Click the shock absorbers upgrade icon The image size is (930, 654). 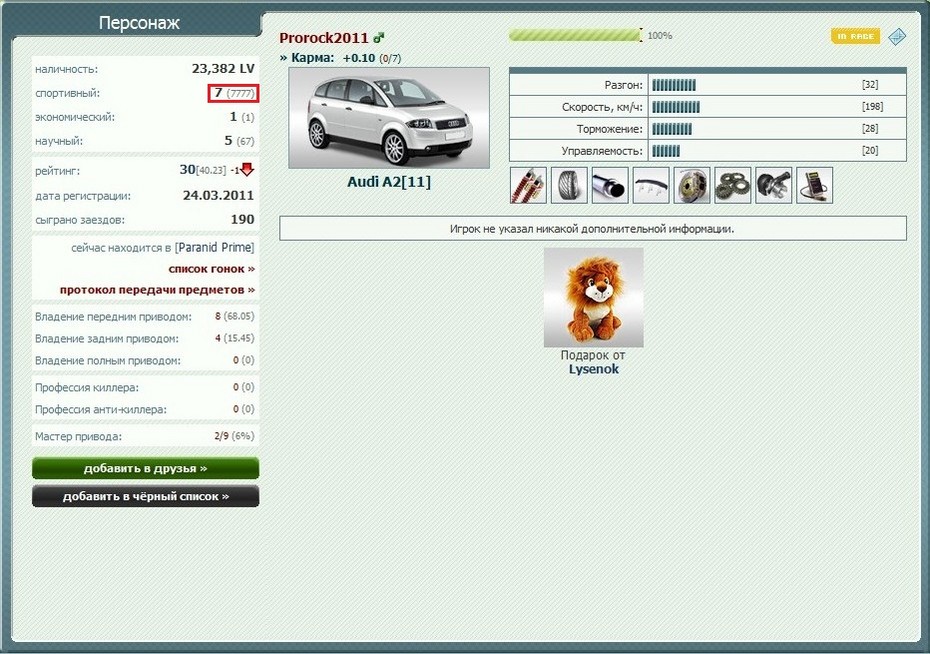[x=528, y=186]
